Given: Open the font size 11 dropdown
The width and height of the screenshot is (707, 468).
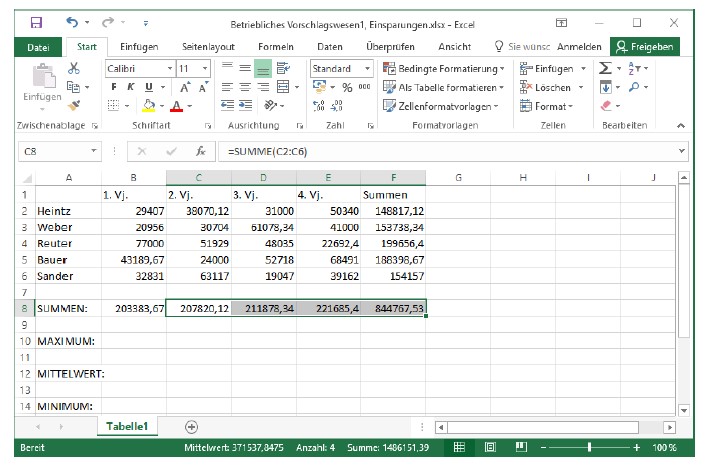Looking at the screenshot, I should 205,69.
